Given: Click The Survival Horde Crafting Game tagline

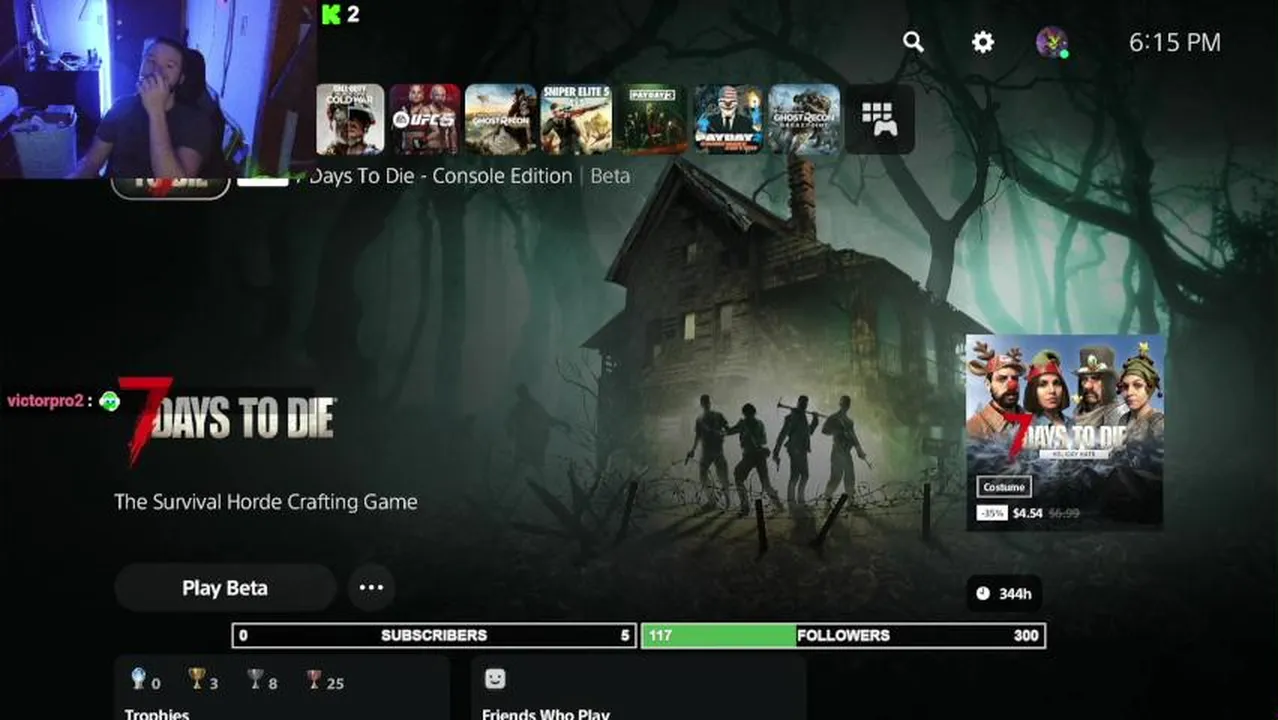Looking at the screenshot, I should coord(265,502).
